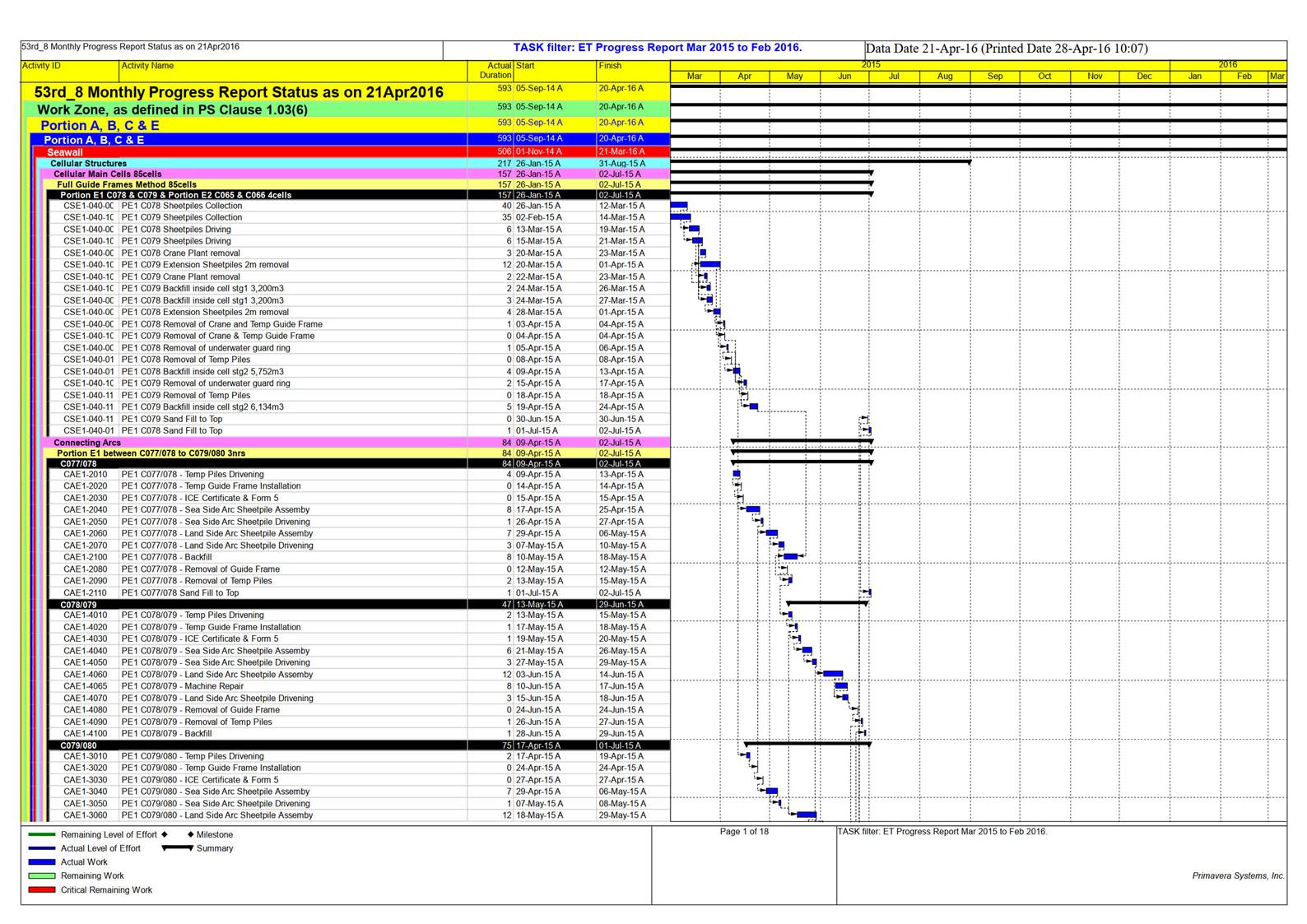The image size is (1307, 924).
Task: Click the Actual Level of Effort legend line
Action: (42, 848)
